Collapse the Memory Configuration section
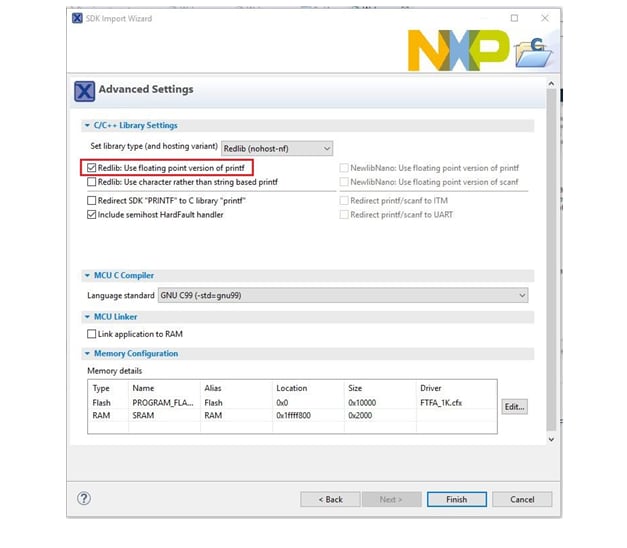The width and height of the screenshot is (627, 548). 87,354
